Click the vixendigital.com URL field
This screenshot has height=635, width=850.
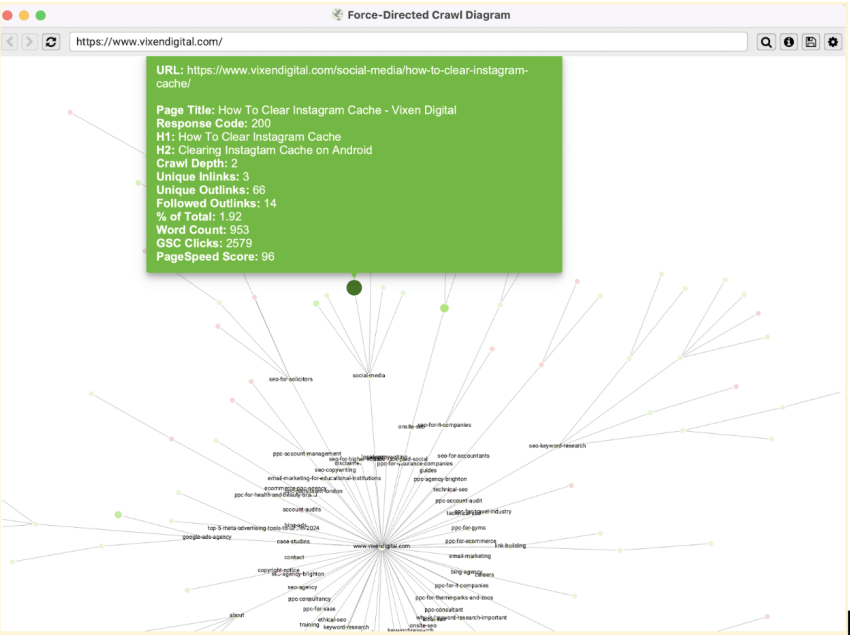pos(408,42)
